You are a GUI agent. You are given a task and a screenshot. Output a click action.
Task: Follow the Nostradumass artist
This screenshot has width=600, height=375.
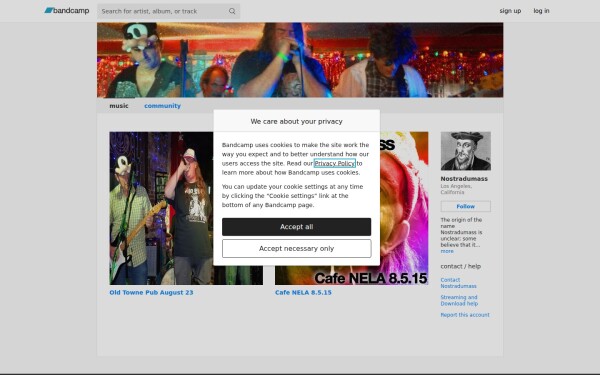click(465, 206)
